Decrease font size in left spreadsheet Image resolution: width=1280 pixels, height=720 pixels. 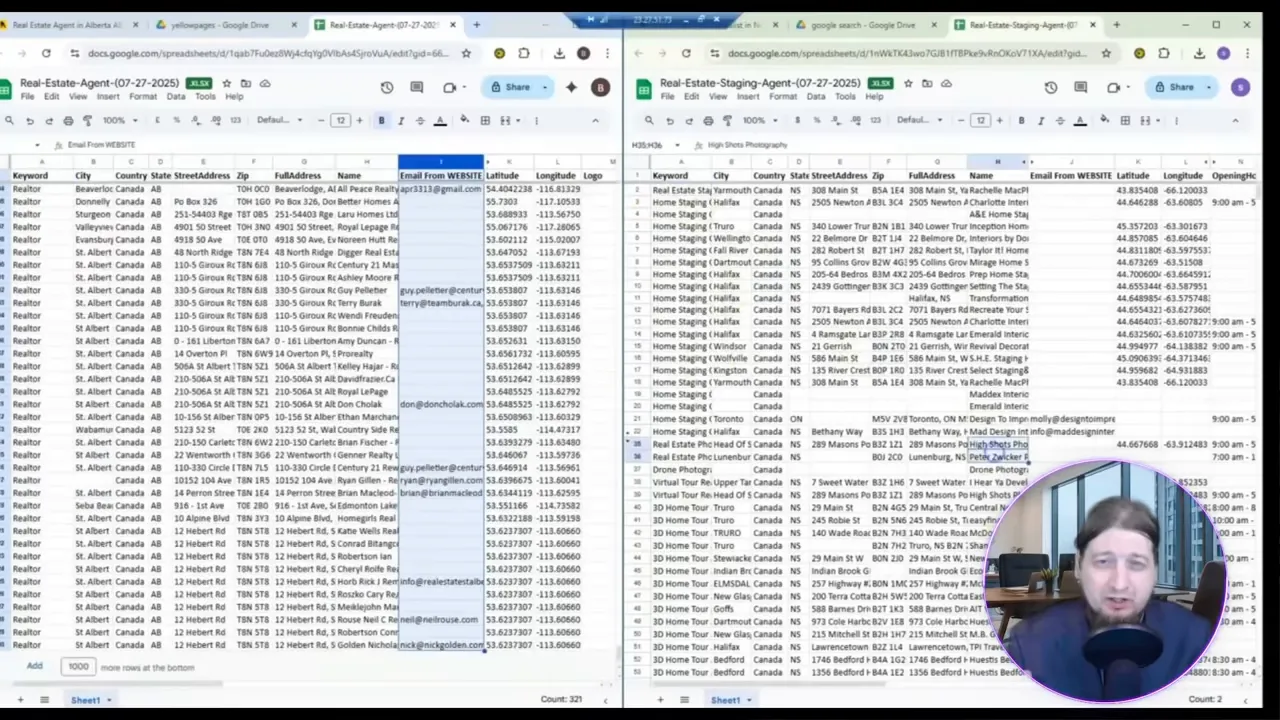(321, 120)
